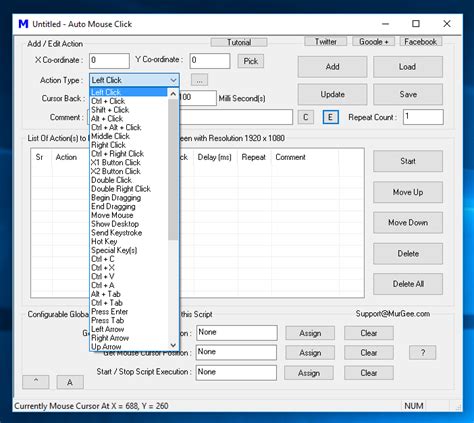Click the question mark help button

(x=423, y=353)
